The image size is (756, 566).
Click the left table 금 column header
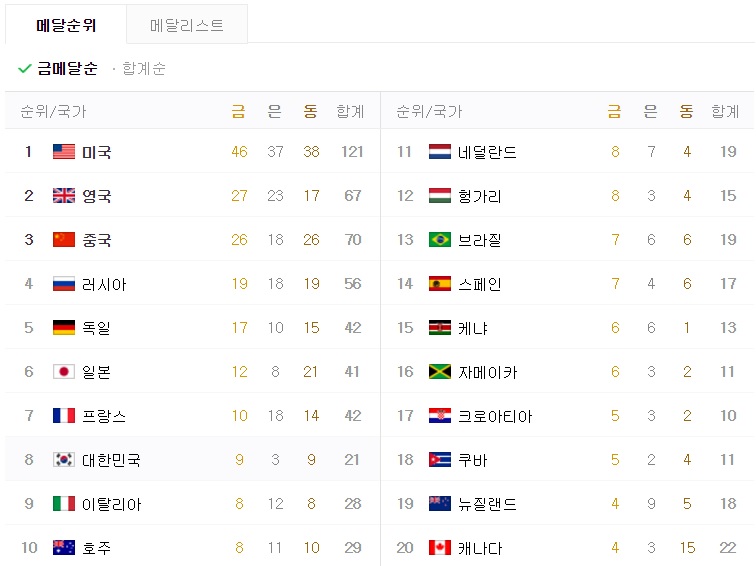239,111
